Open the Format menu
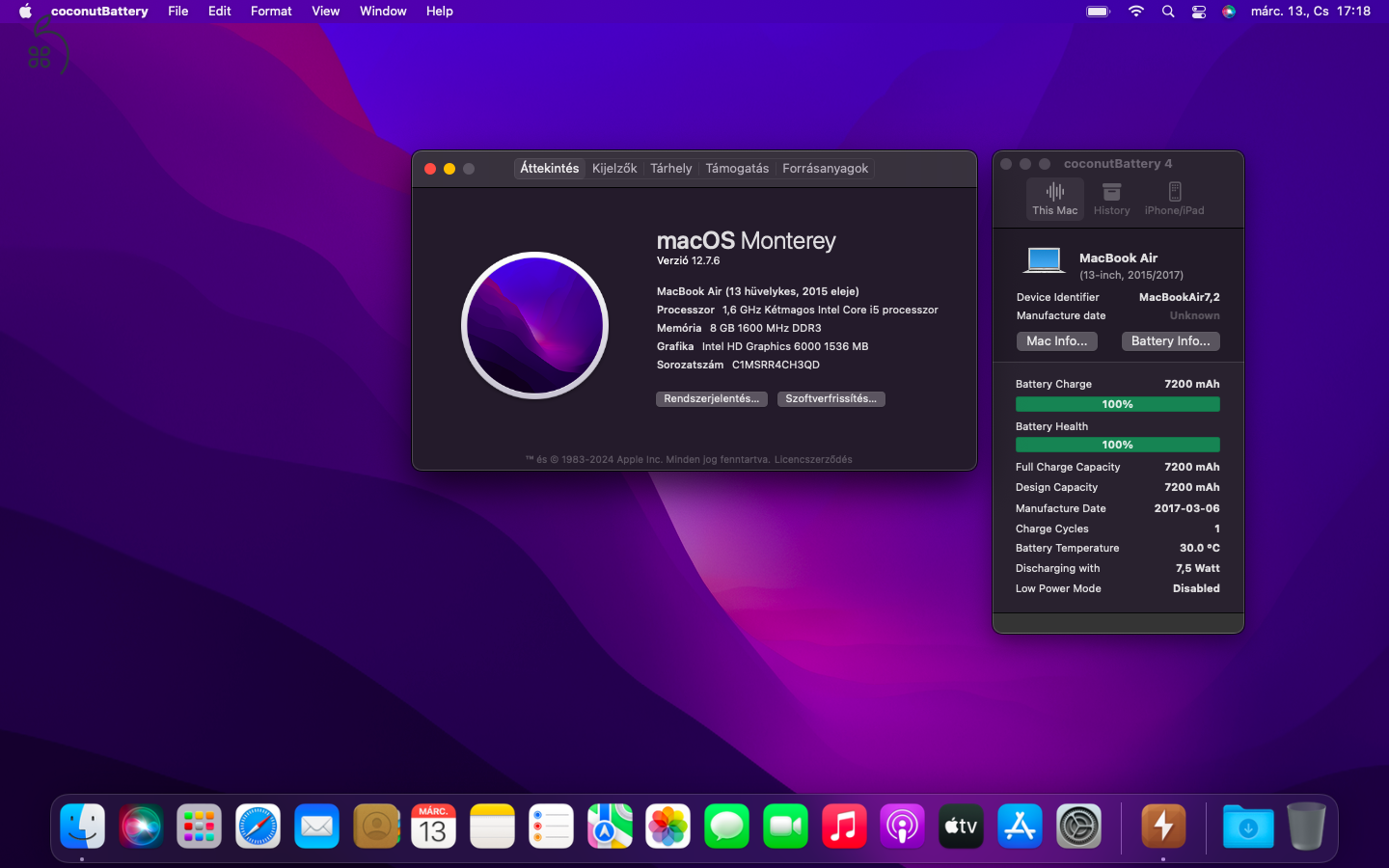This screenshot has height=868, width=1389. pyautogui.click(x=271, y=12)
